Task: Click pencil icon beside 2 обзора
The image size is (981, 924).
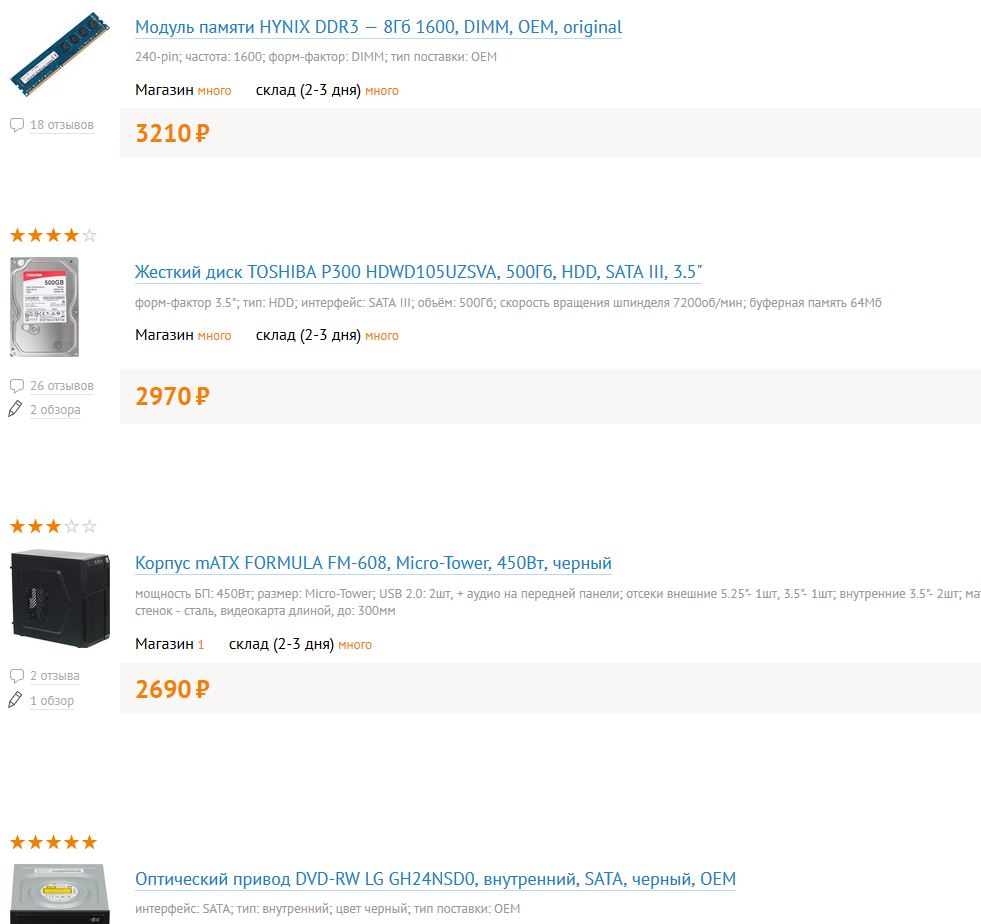Action: (x=15, y=409)
